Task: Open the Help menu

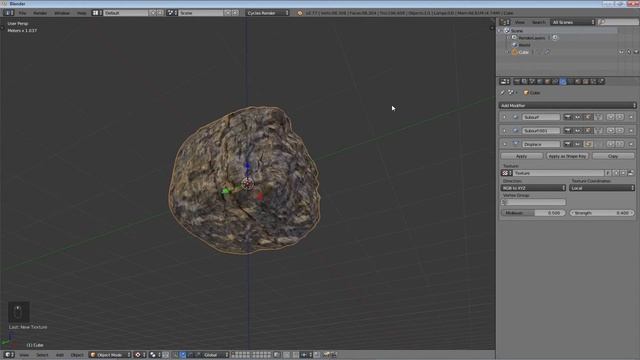Action: (x=81, y=13)
